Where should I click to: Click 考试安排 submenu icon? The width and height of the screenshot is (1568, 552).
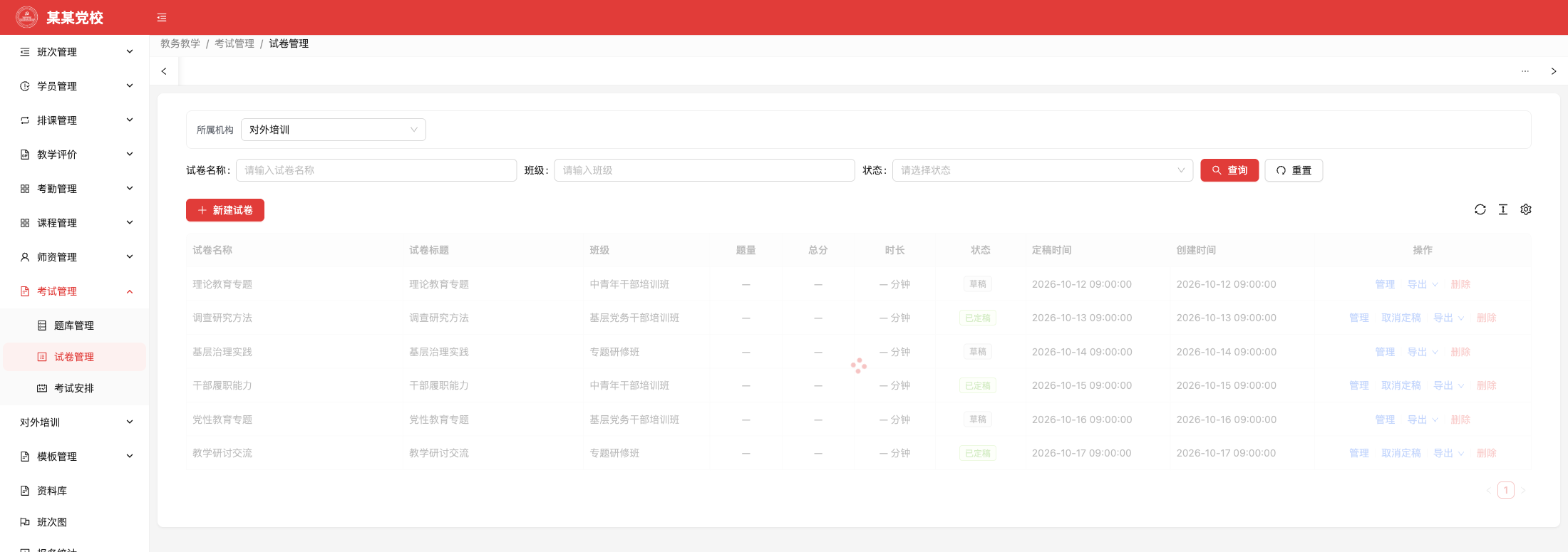42,388
